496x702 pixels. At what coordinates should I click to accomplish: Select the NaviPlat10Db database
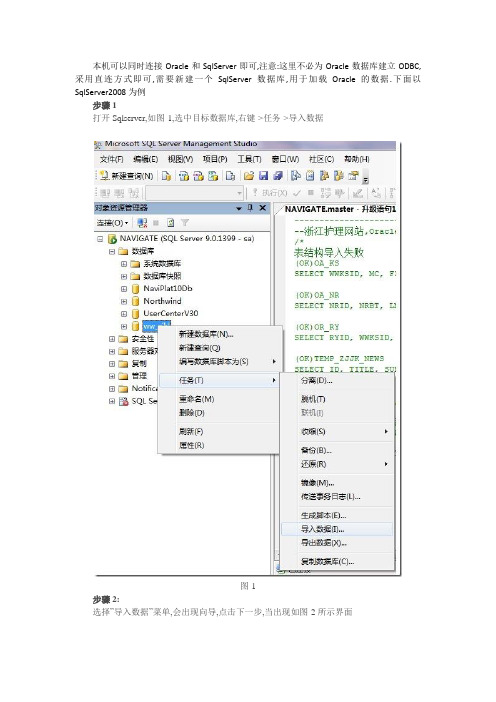click(x=167, y=288)
